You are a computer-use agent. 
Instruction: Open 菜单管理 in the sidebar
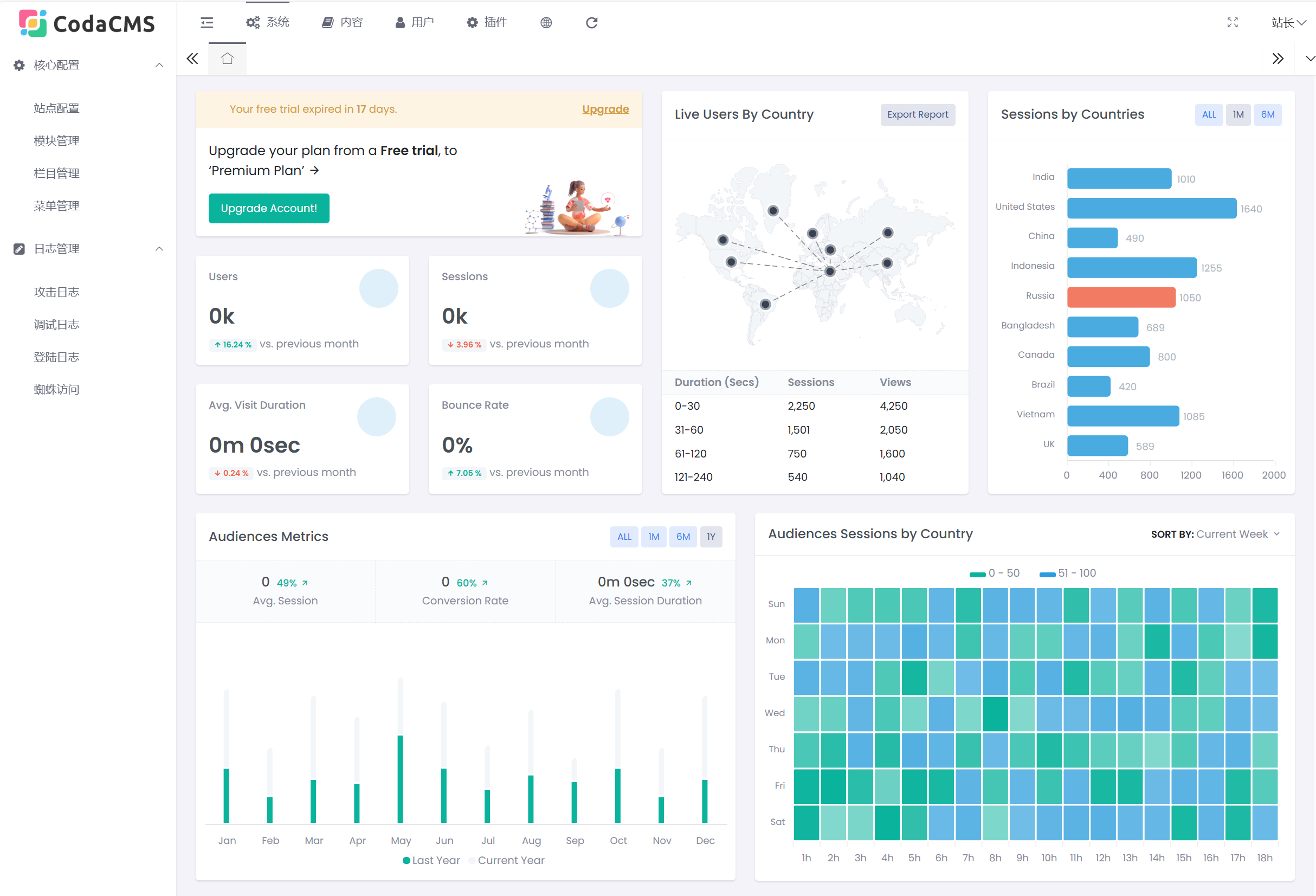tap(56, 205)
